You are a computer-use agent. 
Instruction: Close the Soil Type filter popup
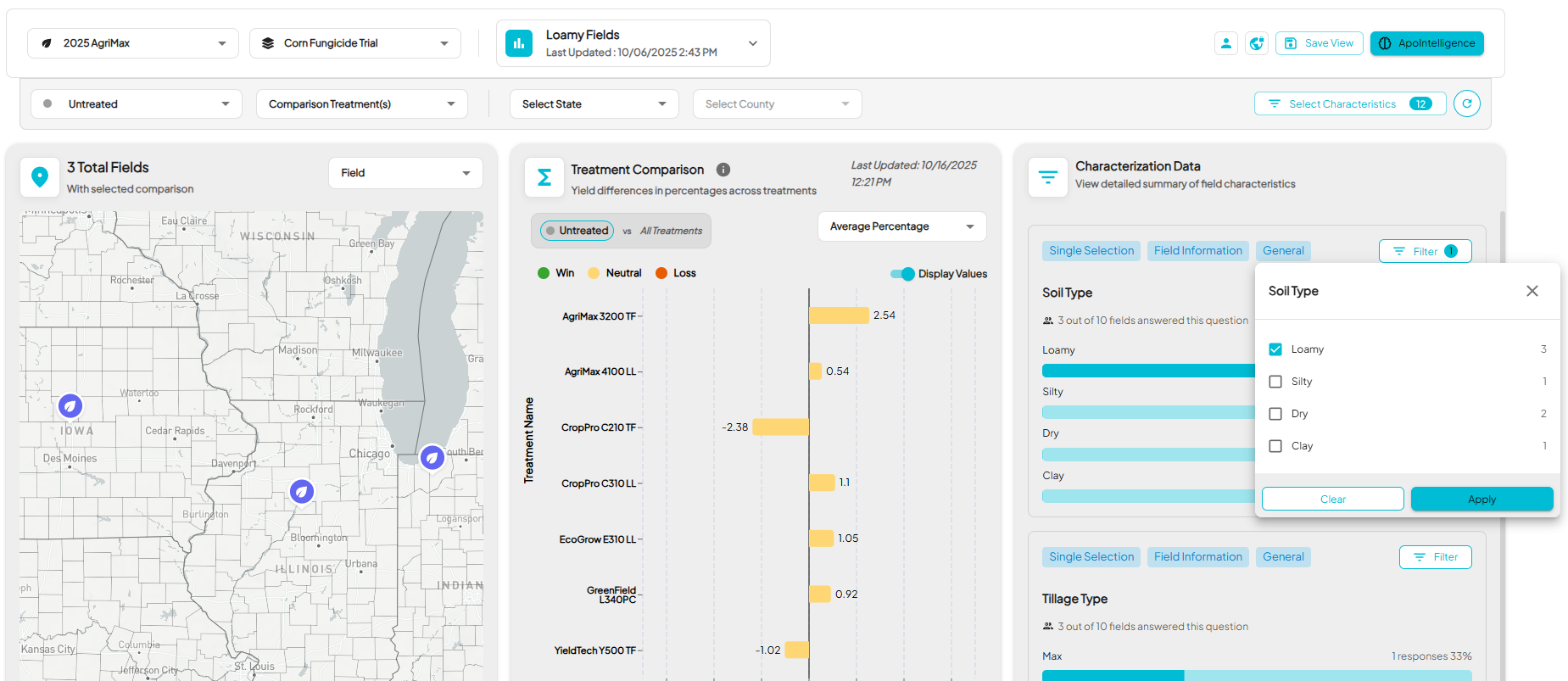1532,291
